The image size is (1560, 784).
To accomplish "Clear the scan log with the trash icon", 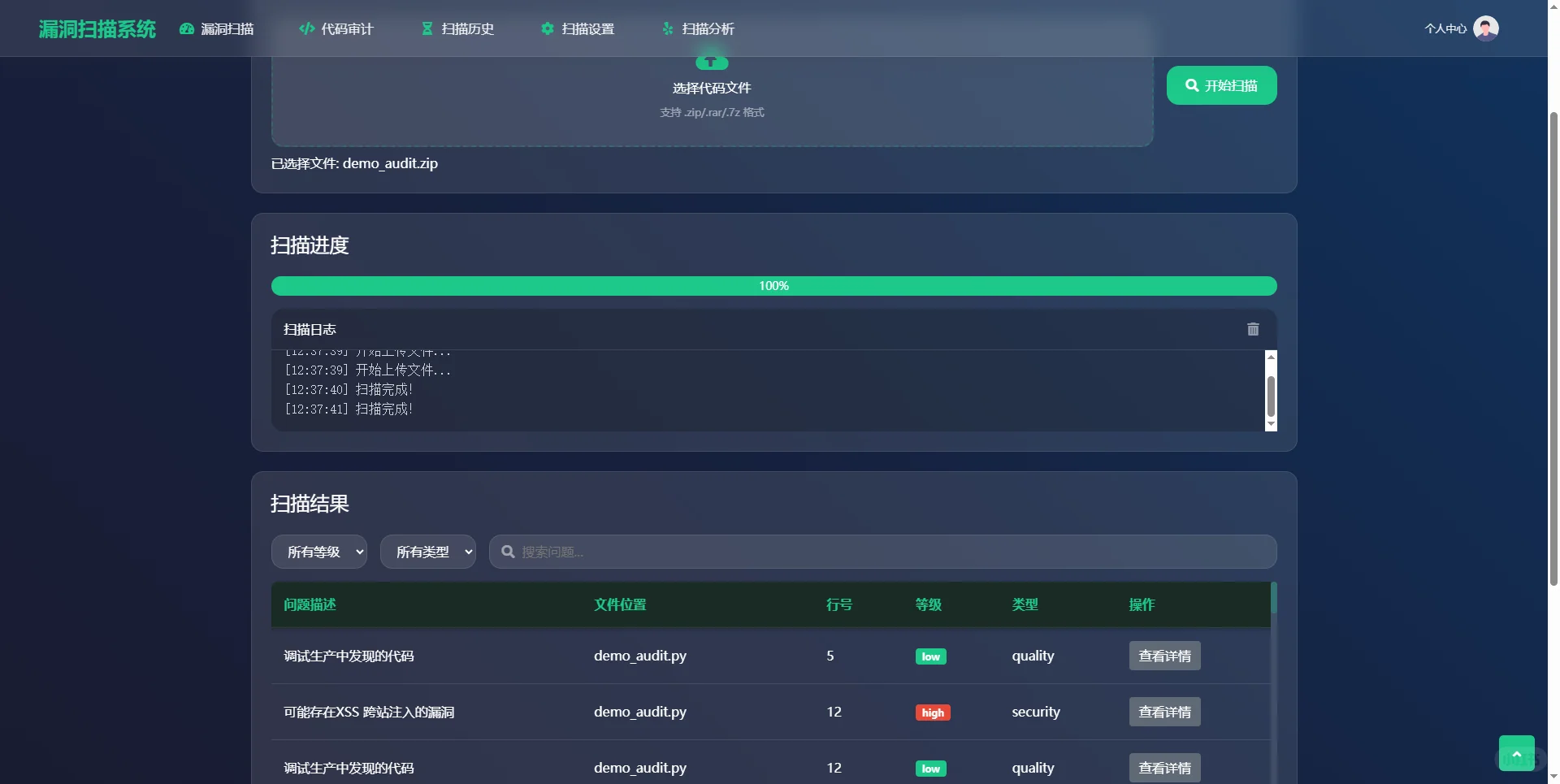I will click(x=1253, y=329).
